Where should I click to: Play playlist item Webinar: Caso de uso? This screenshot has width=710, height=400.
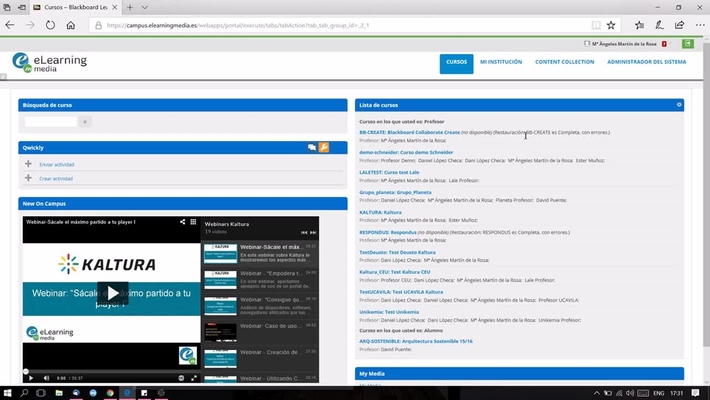260,332
